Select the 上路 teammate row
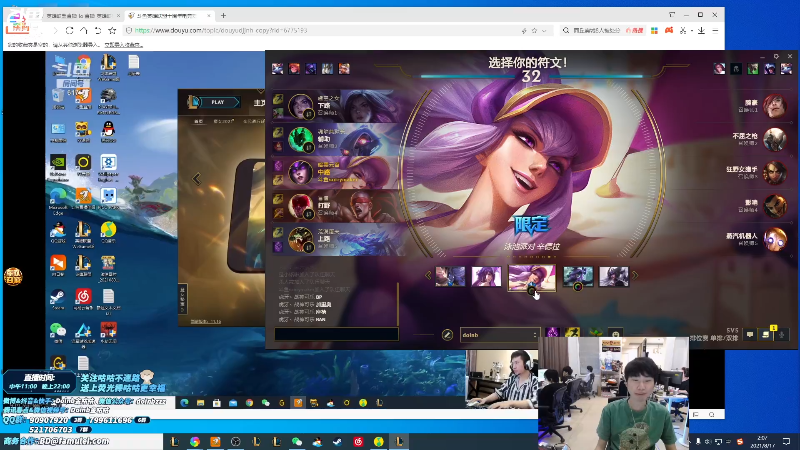Viewport: 800px width, 450px height. (x=337, y=239)
